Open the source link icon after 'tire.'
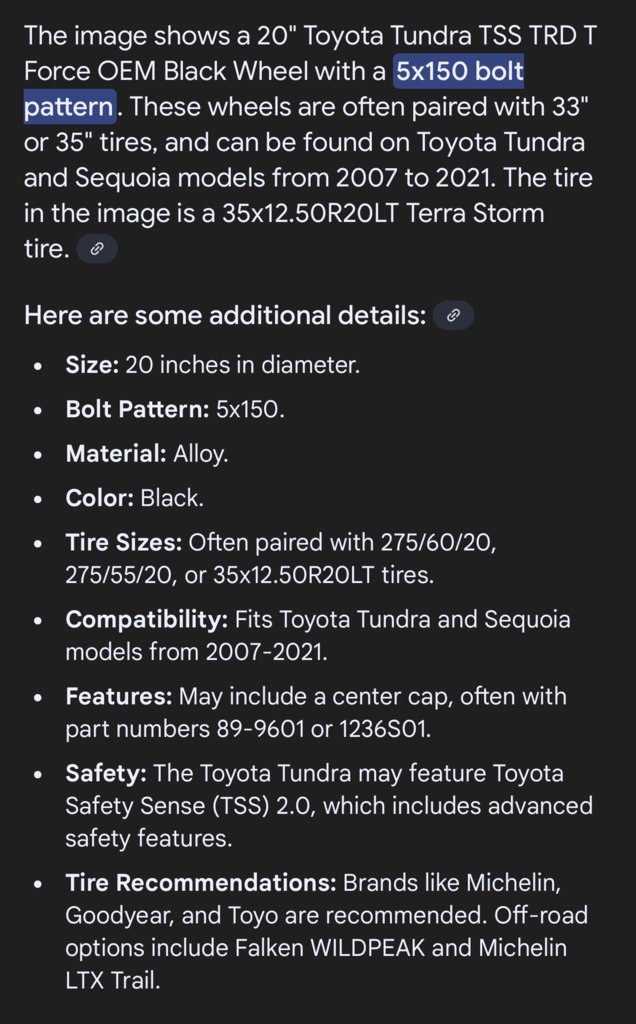Screen dimensions: 636x1024 point(97,249)
